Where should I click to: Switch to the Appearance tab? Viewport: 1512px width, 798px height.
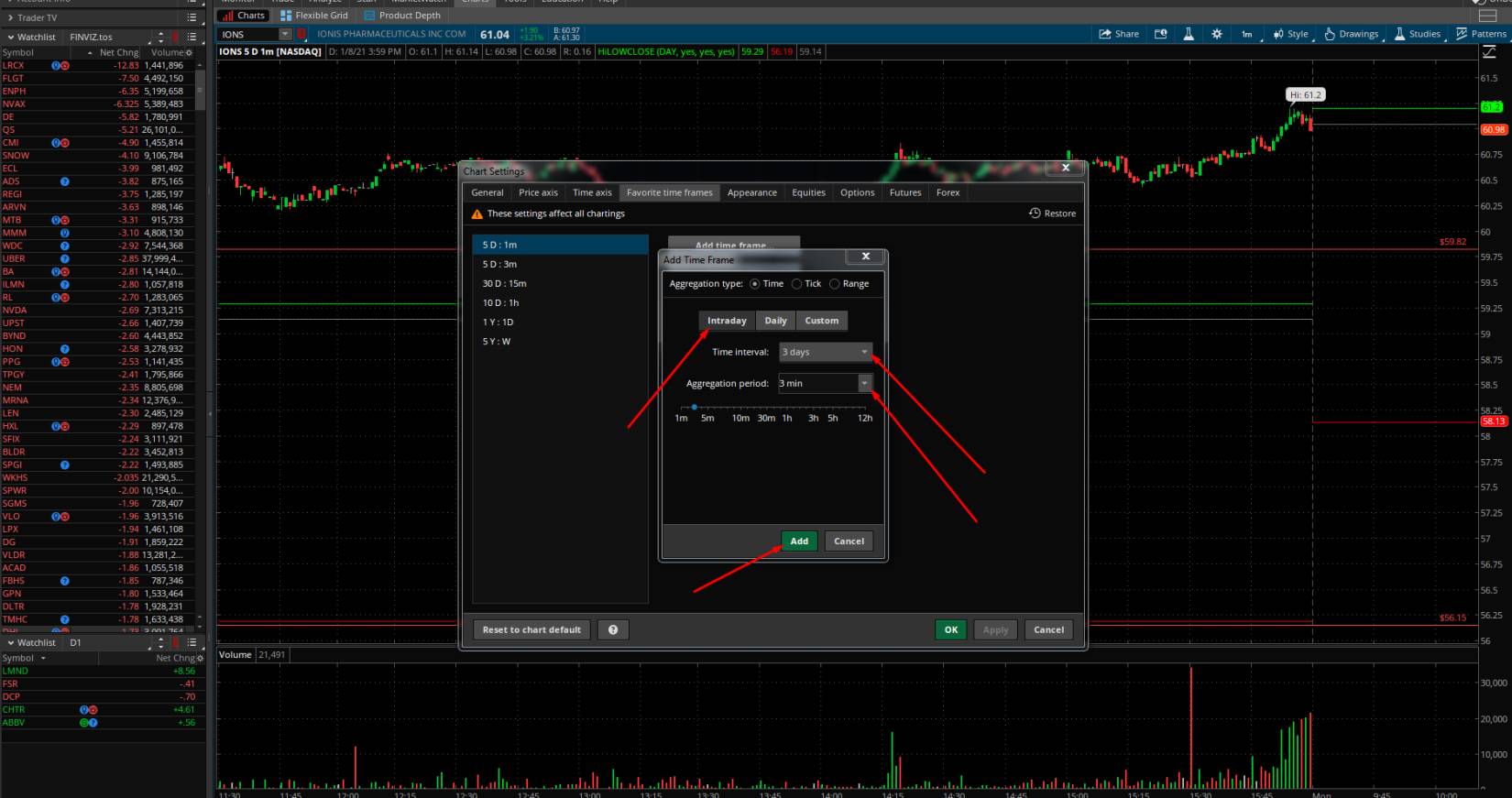[x=751, y=192]
